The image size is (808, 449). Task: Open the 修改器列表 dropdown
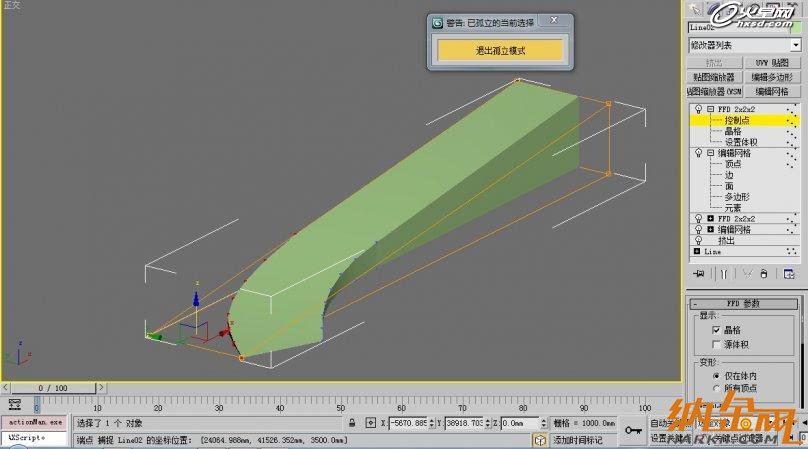(x=744, y=44)
